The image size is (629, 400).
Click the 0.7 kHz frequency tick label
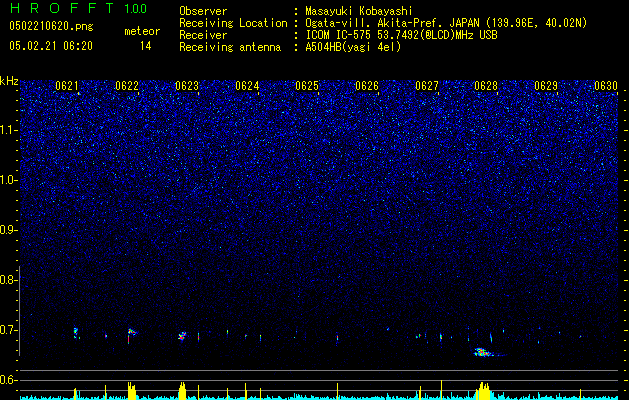point(8,330)
